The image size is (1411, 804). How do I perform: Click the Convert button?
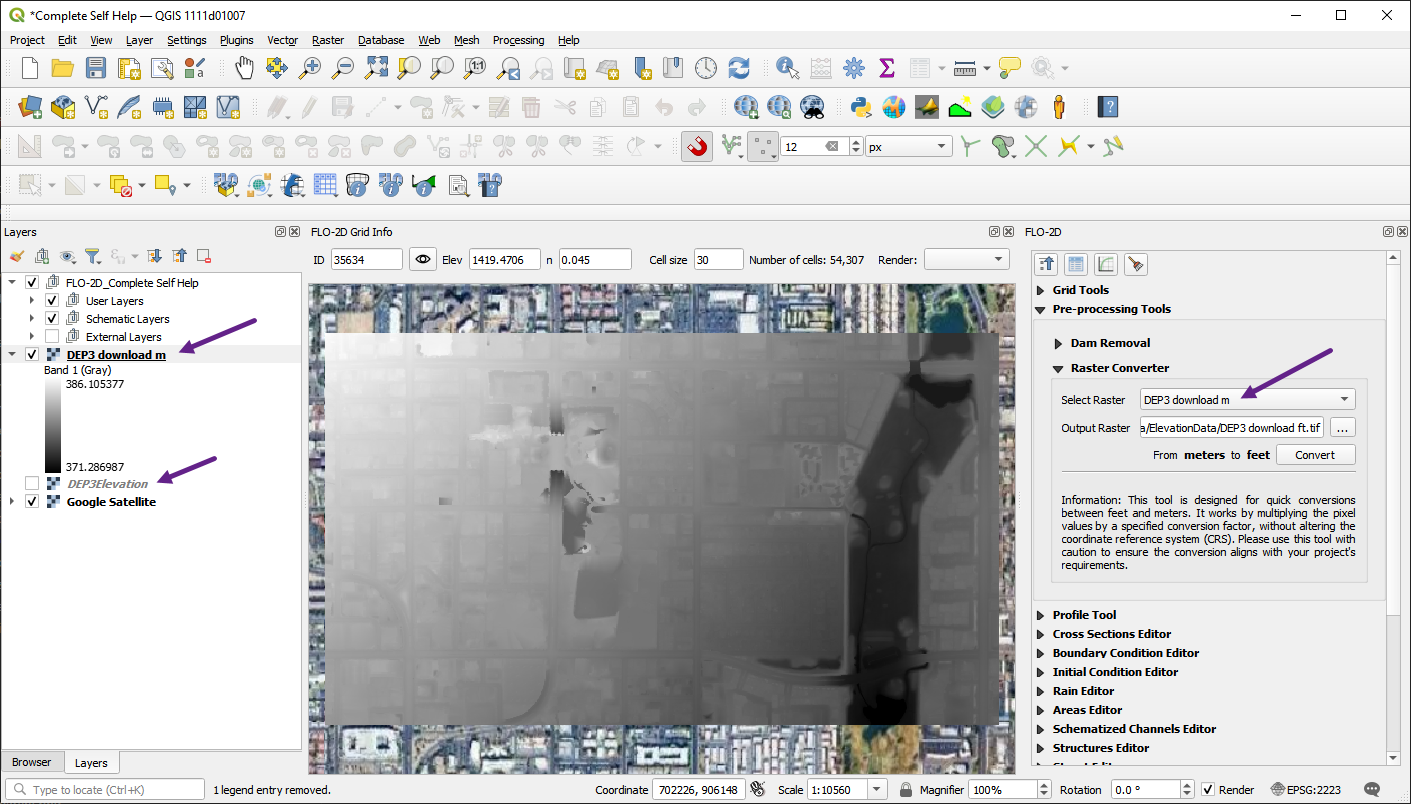[x=1315, y=455]
